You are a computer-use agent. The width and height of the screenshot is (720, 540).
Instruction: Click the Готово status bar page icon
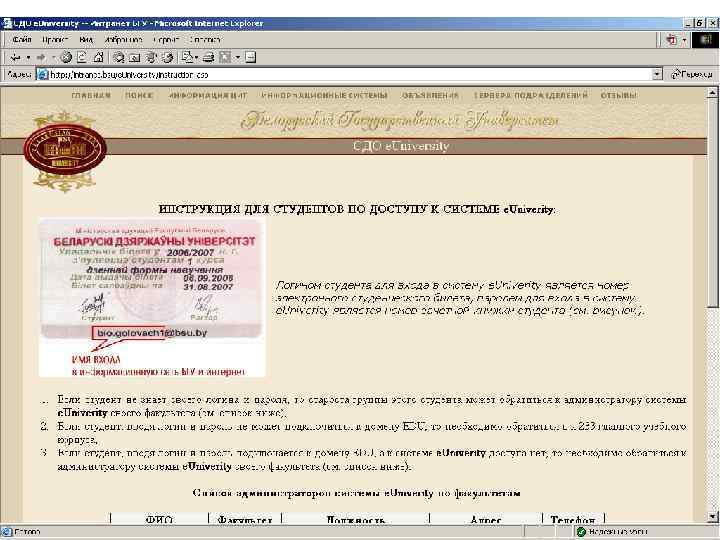tap(6, 532)
